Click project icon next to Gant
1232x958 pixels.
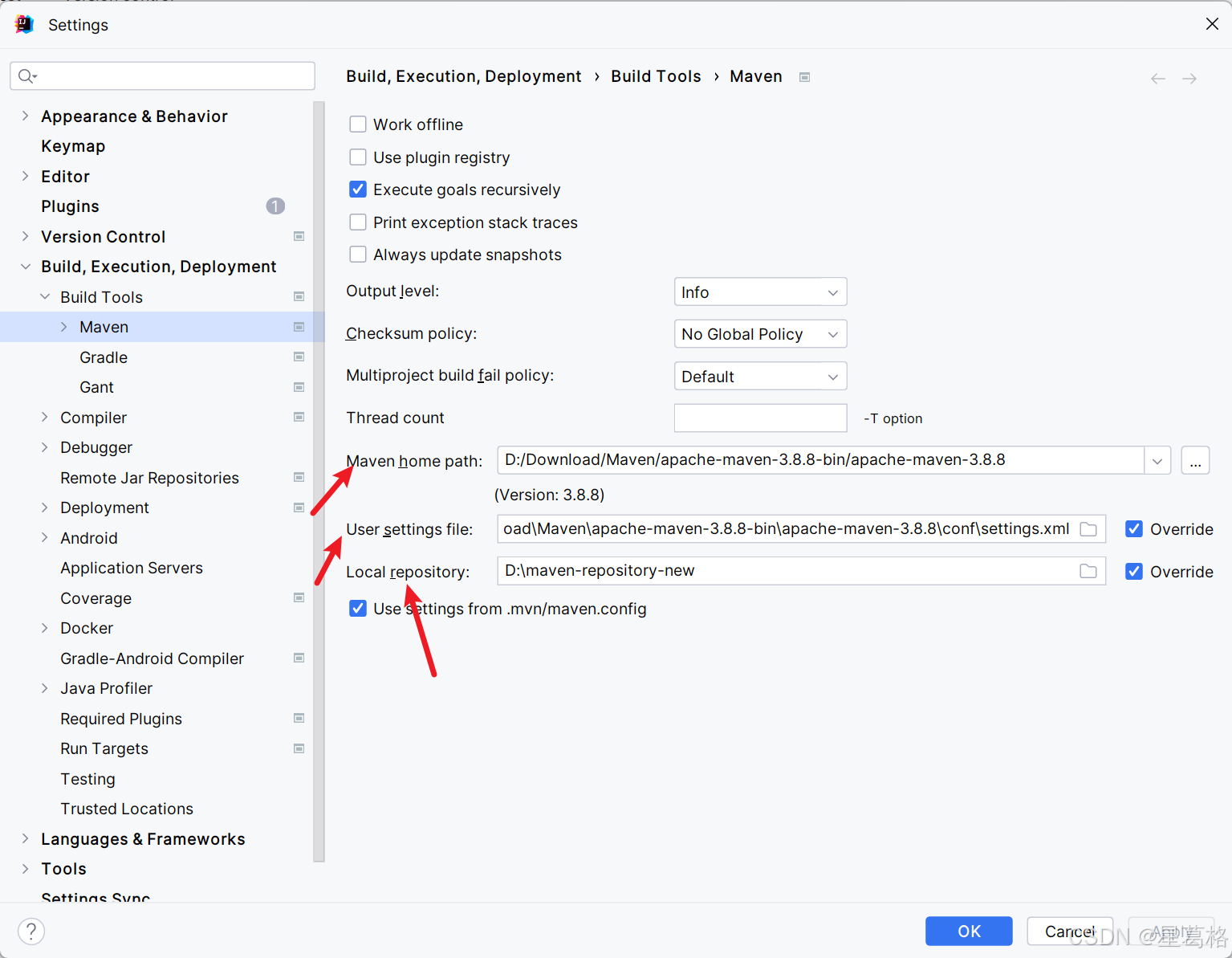(x=299, y=387)
